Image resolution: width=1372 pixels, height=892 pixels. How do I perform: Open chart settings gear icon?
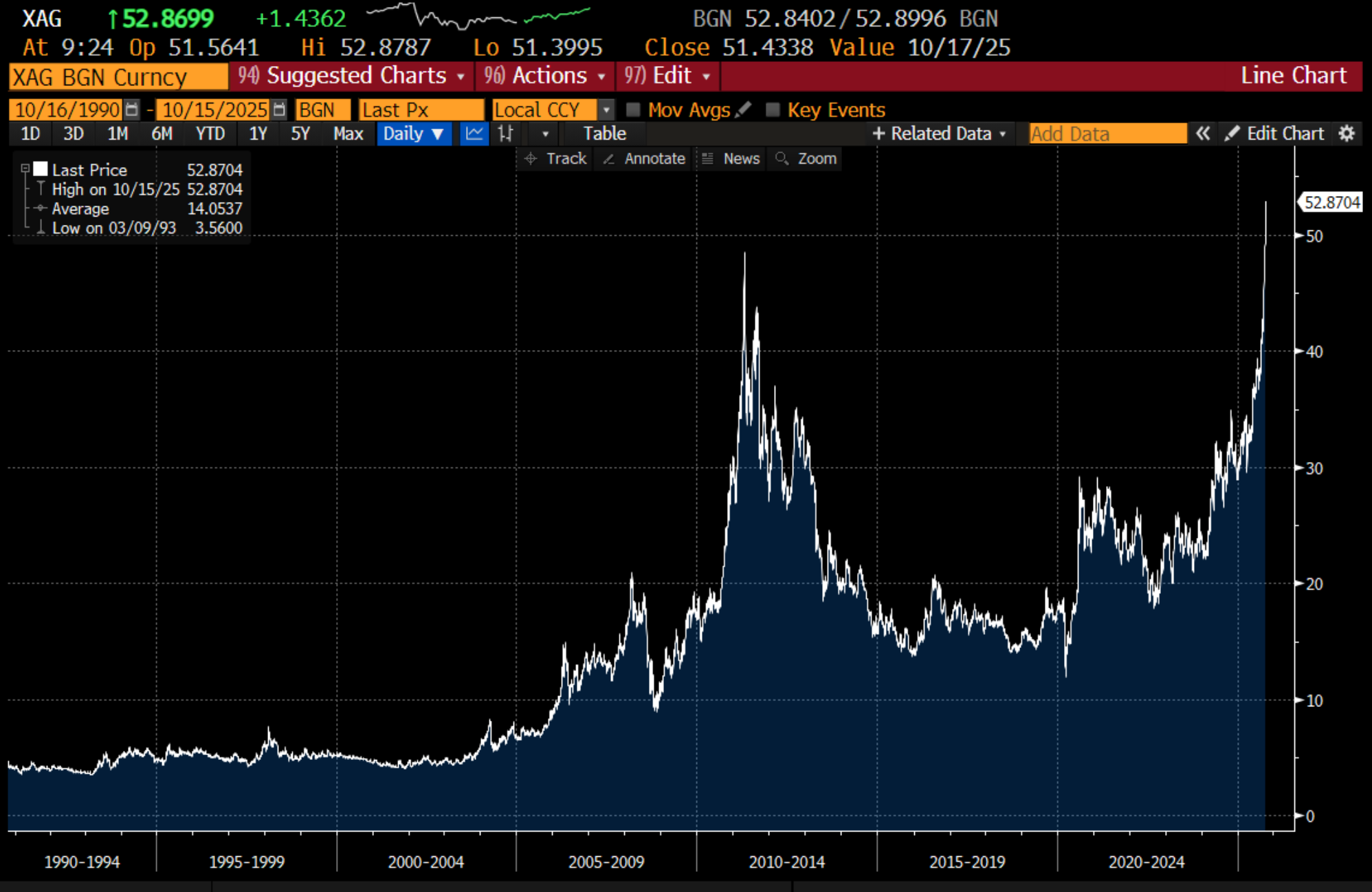click(x=1347, y=133)
